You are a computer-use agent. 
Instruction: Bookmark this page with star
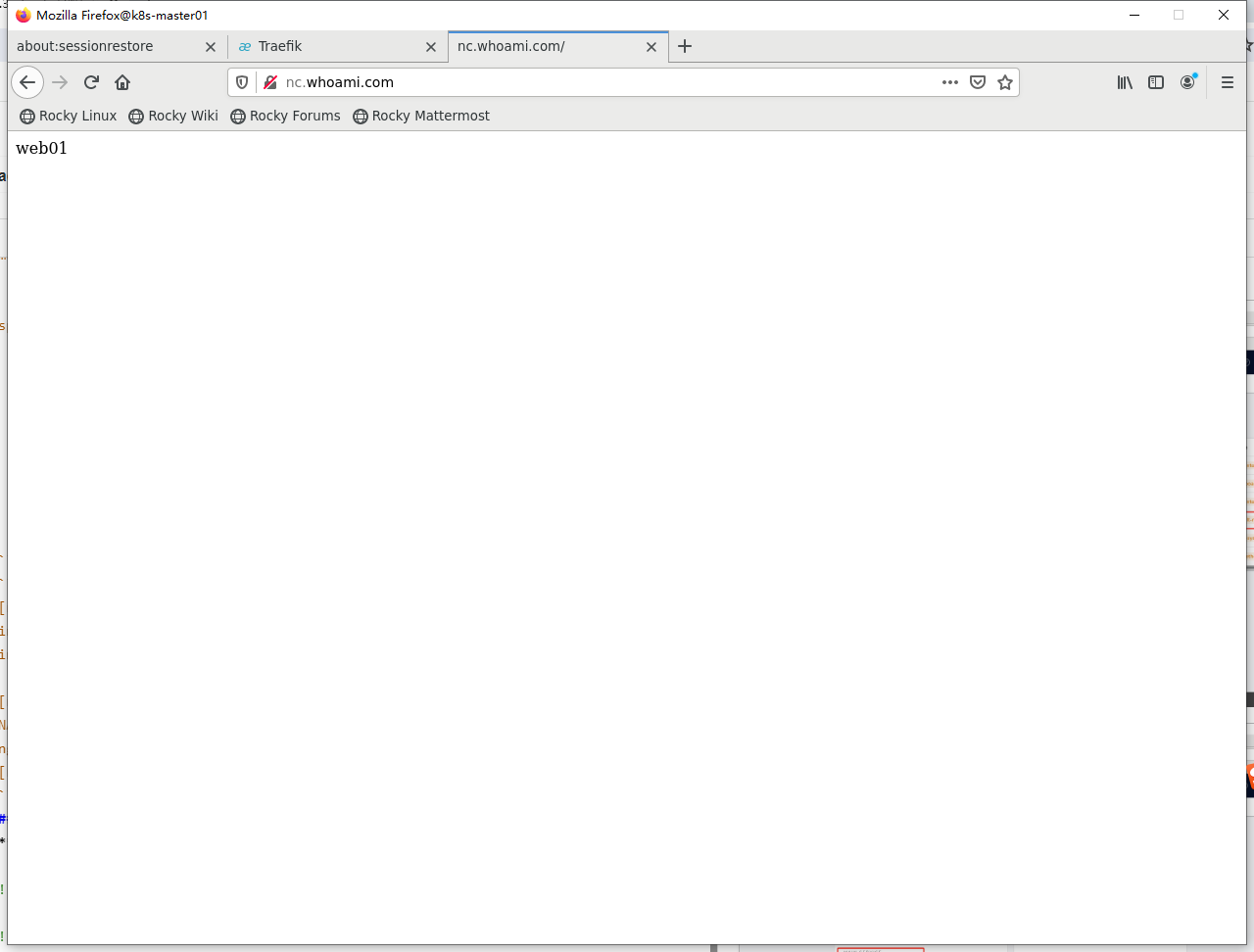click(1005, 82)
